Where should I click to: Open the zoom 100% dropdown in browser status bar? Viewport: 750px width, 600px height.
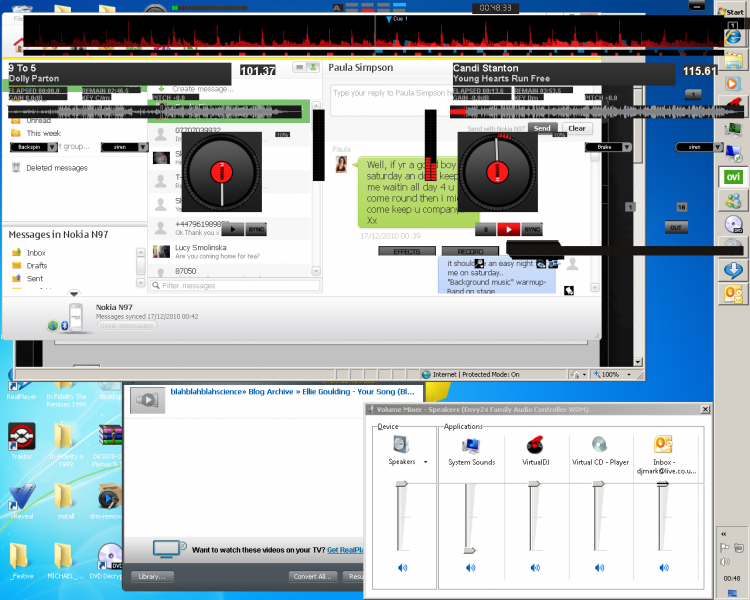click(x=629, y=375)
